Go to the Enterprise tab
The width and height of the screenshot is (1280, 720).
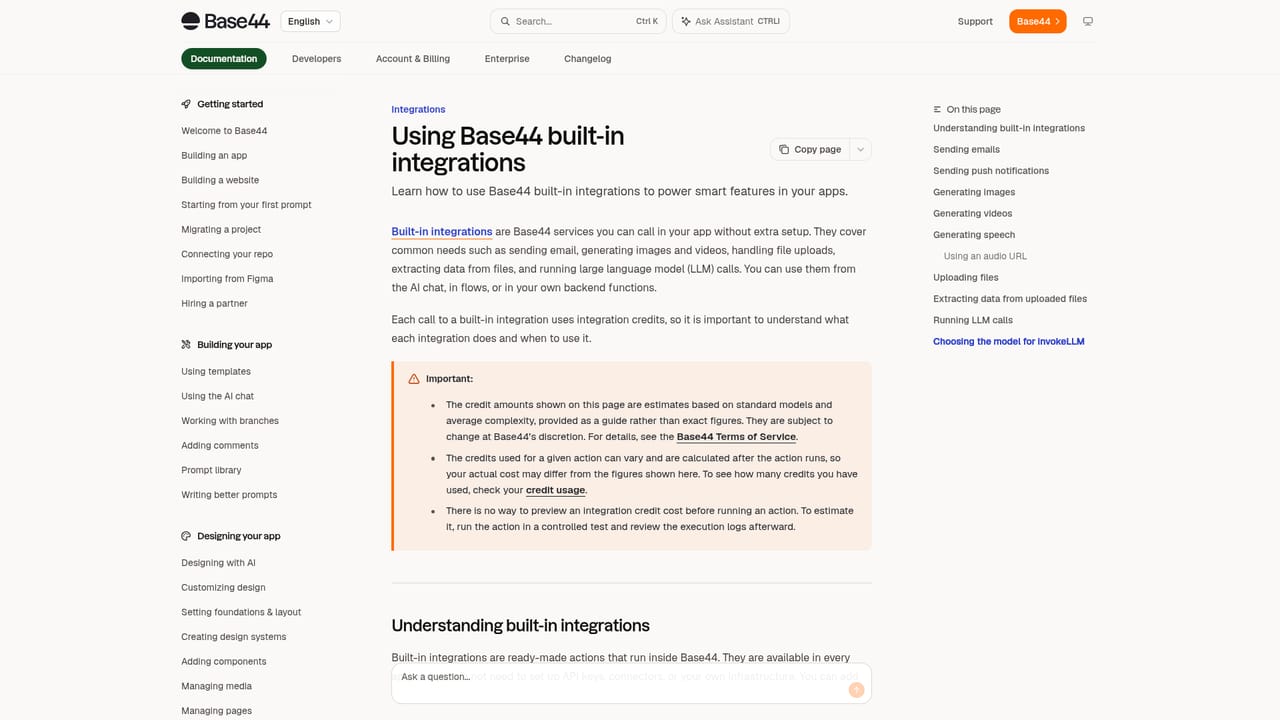tap(507, 59)
